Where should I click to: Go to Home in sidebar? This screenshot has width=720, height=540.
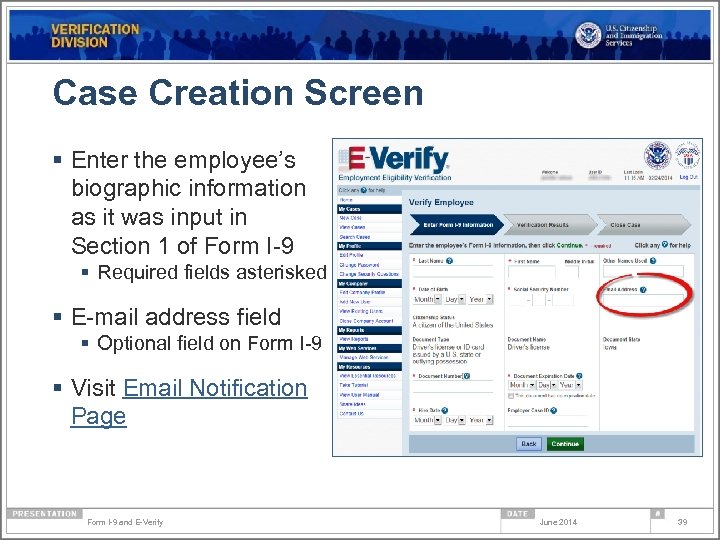click(346, 200)
